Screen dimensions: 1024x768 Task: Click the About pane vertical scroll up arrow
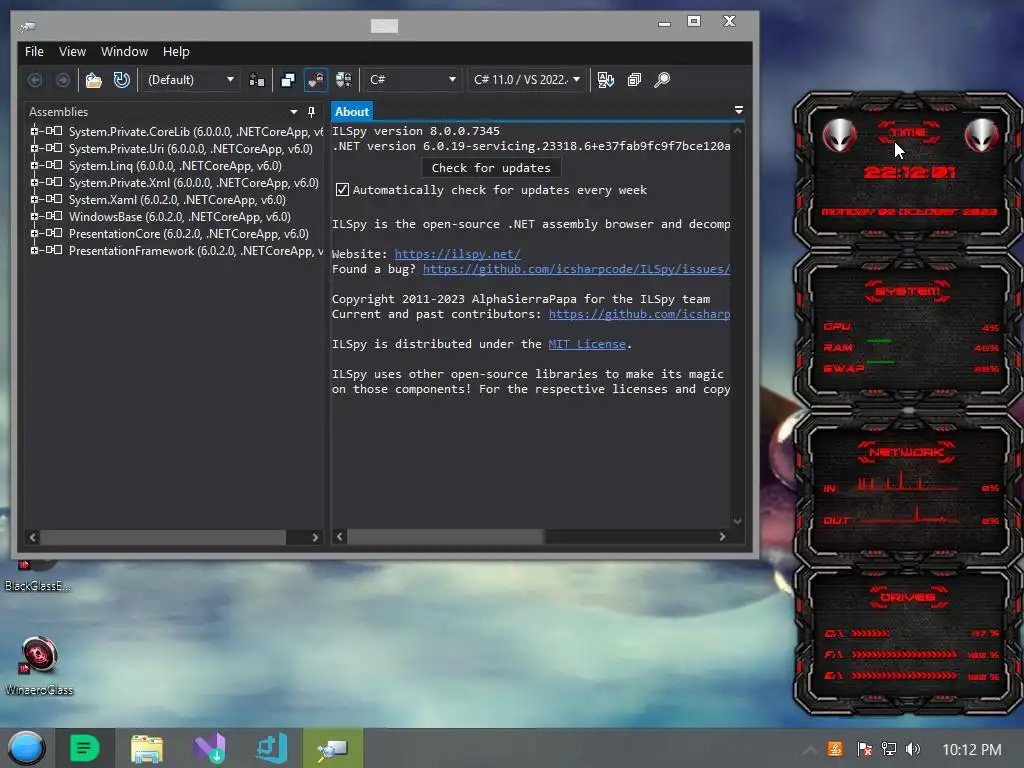[x=737, y=131]
